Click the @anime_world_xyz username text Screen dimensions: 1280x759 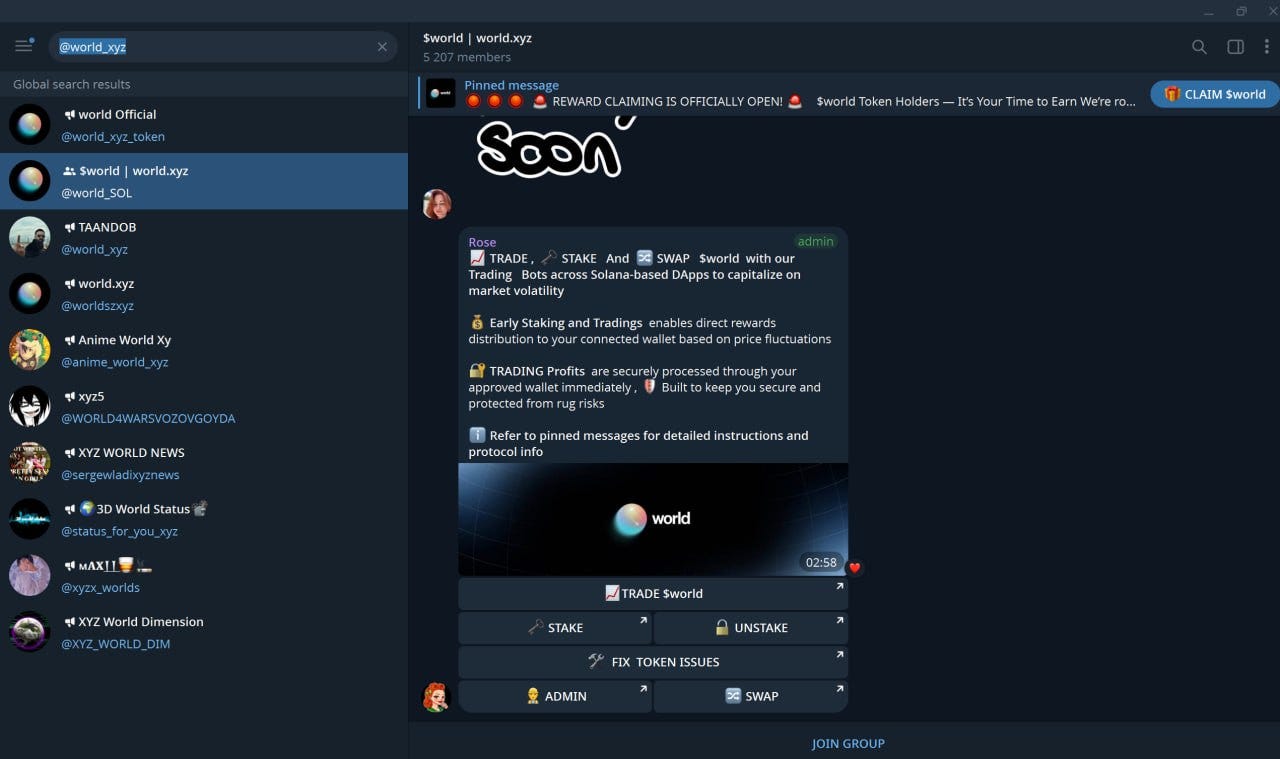[115, 362]
